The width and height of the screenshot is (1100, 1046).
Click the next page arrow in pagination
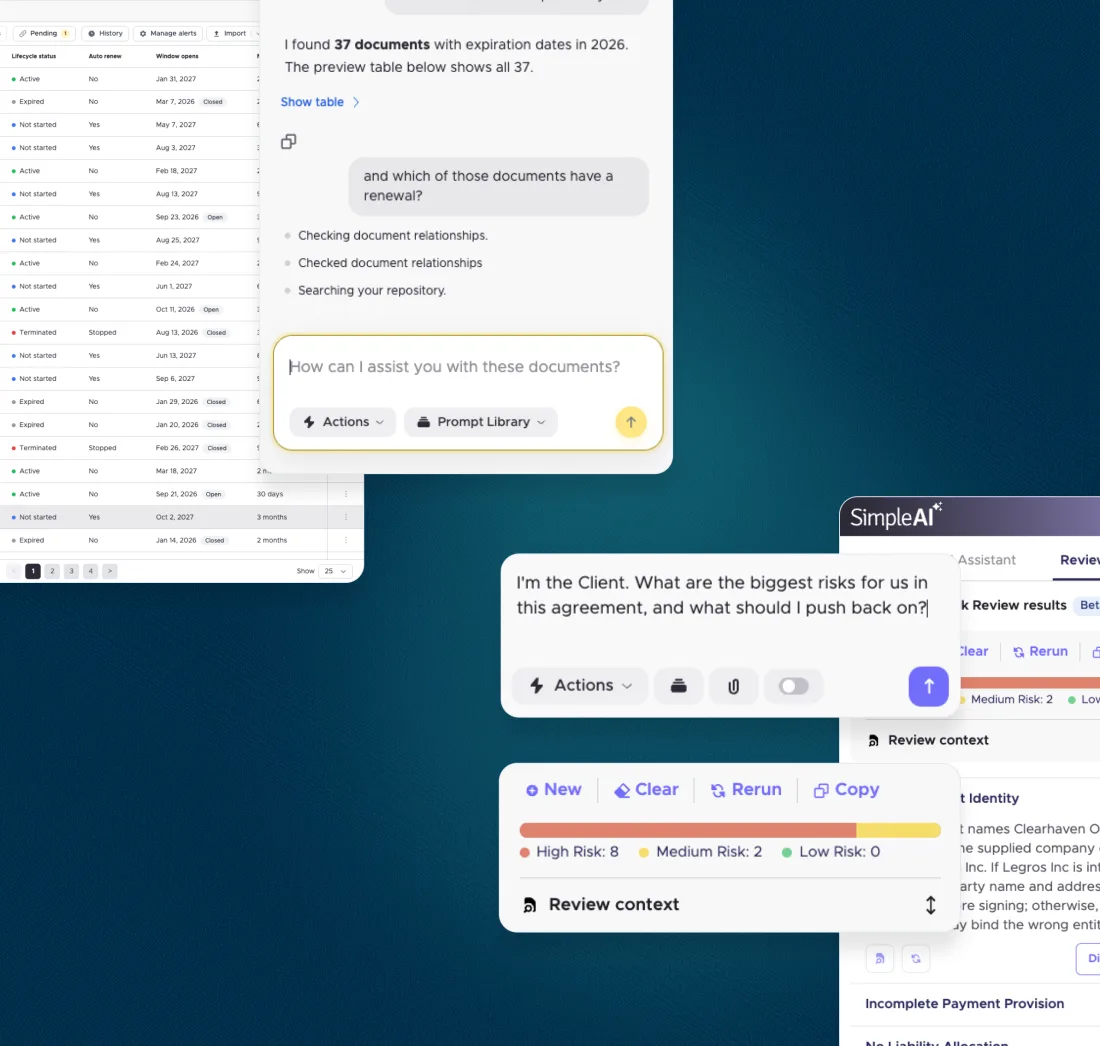pyautogui.click(x=109, y=571)
